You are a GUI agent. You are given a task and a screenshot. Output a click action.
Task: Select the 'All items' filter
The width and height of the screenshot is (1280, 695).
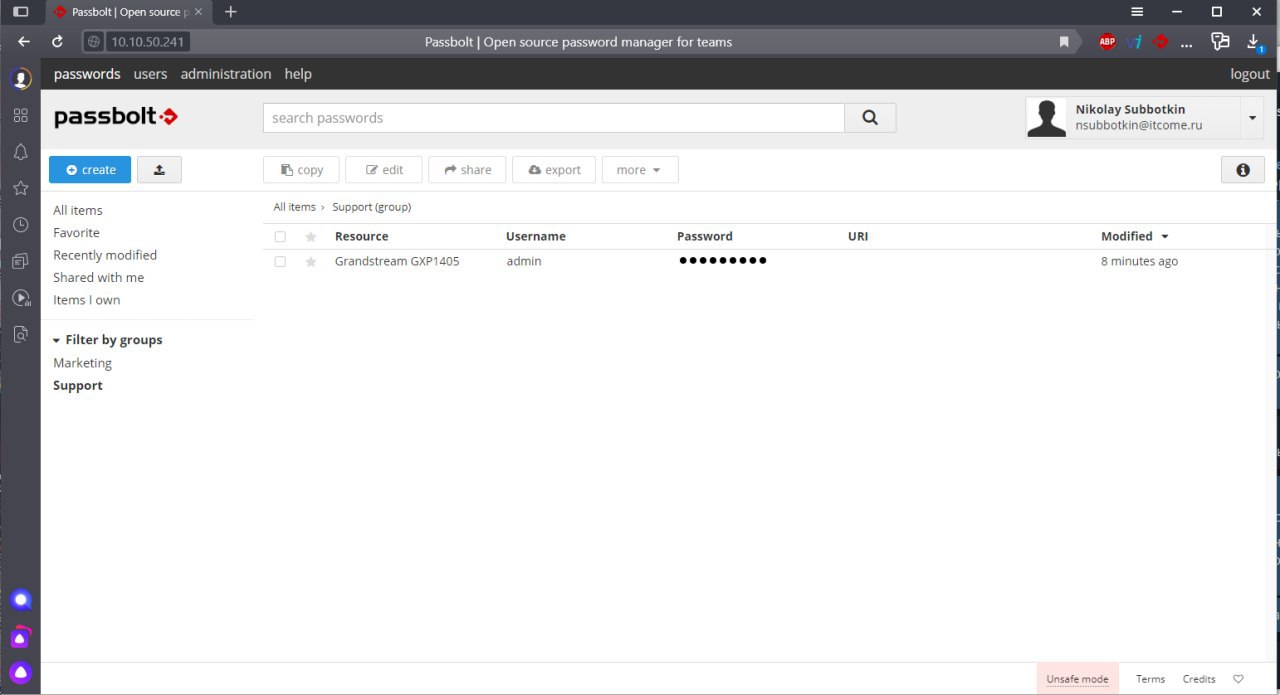click(x=78, y=210)
